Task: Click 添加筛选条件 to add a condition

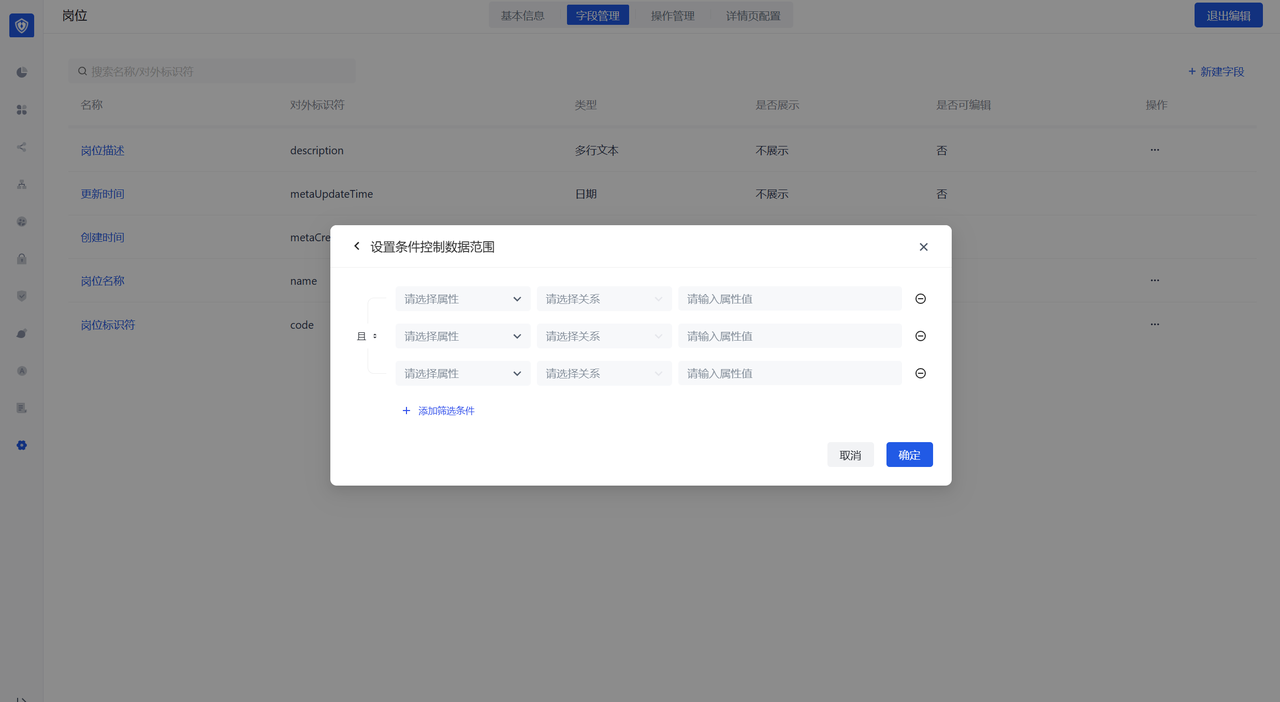Action: tap(438, 411)
